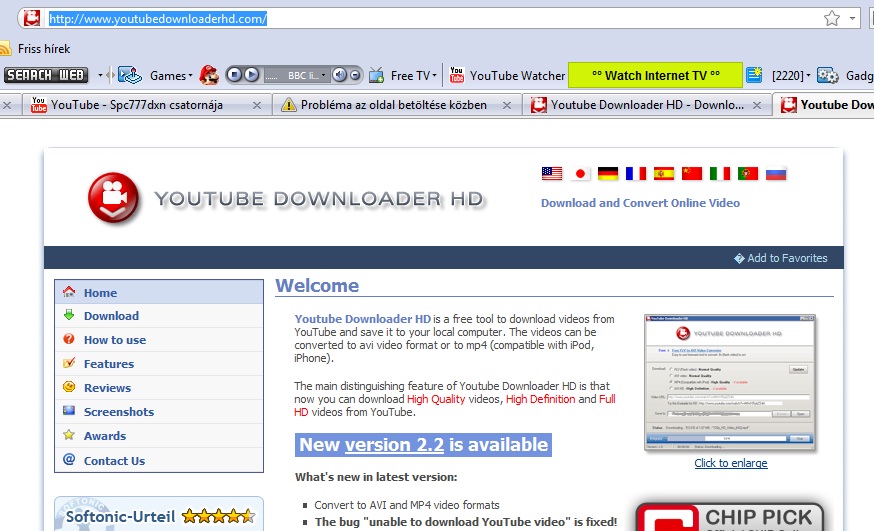Click the SEARCH WEB toolbar button
874x531 pixels.
[46, 75]
